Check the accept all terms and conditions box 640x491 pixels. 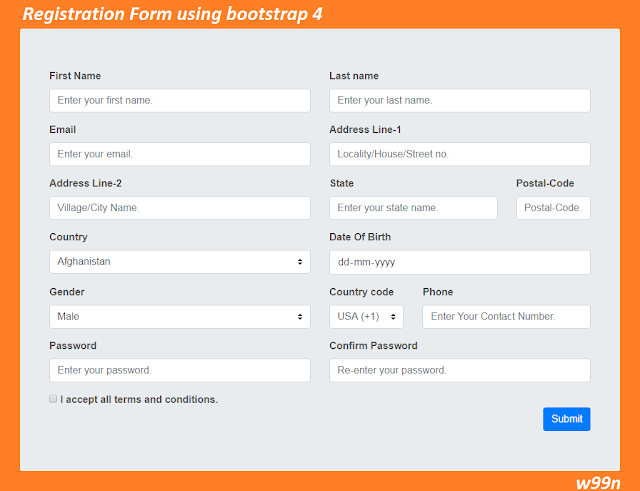click(x=53, y=399)
